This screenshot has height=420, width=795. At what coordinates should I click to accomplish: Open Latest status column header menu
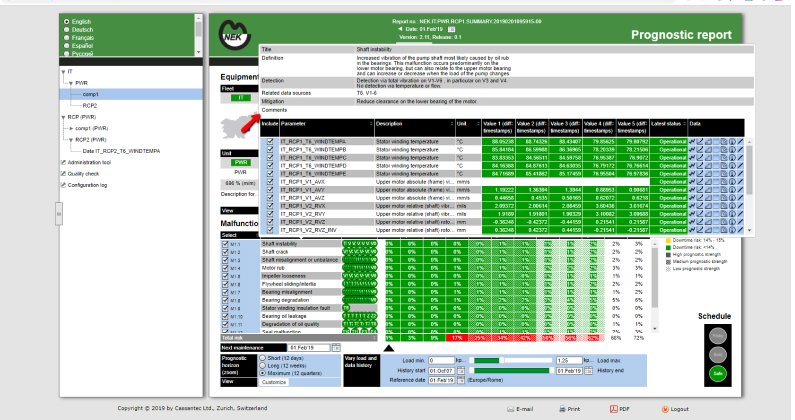[684, 124]
